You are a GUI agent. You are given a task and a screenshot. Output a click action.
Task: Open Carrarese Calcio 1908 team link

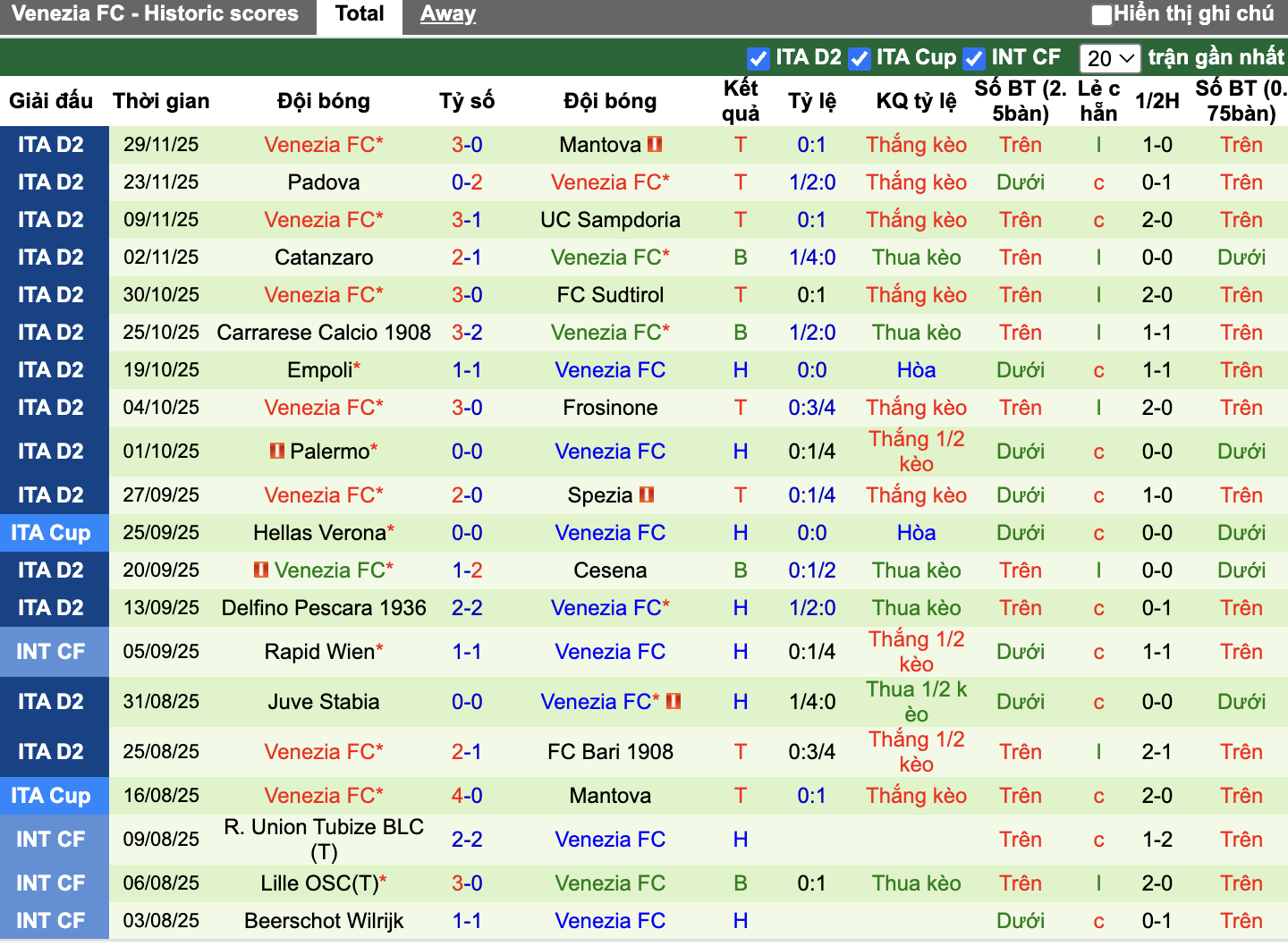[x=324, y=333]
